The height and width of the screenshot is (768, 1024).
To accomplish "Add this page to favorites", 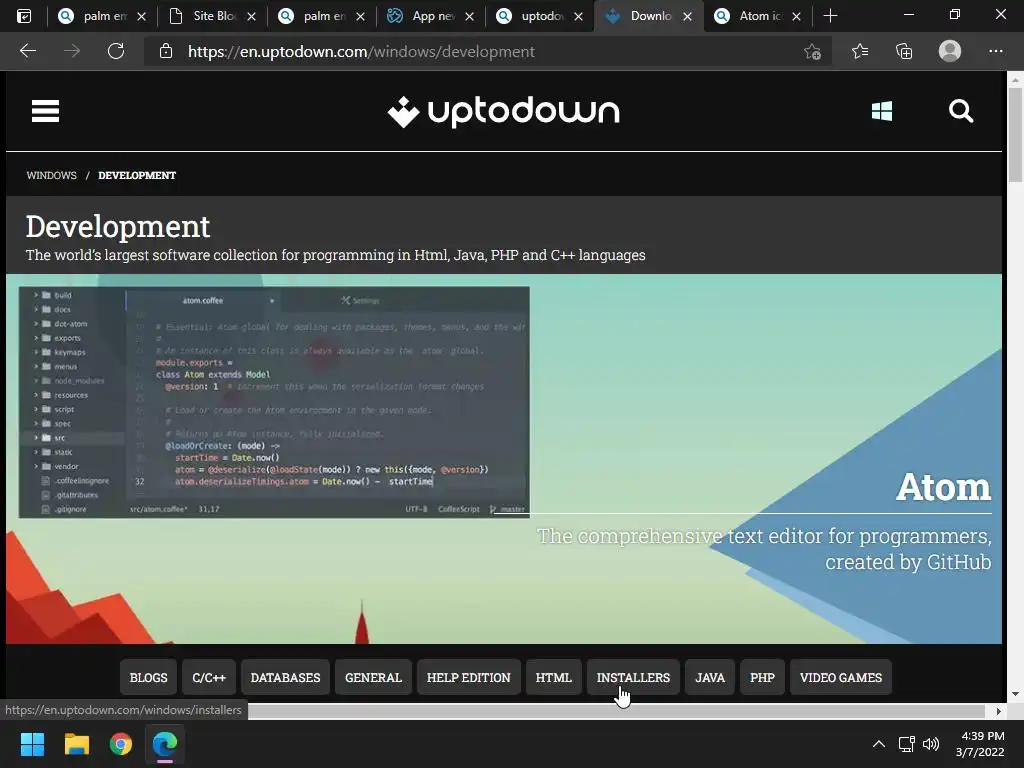I will [x=812, y=51].
